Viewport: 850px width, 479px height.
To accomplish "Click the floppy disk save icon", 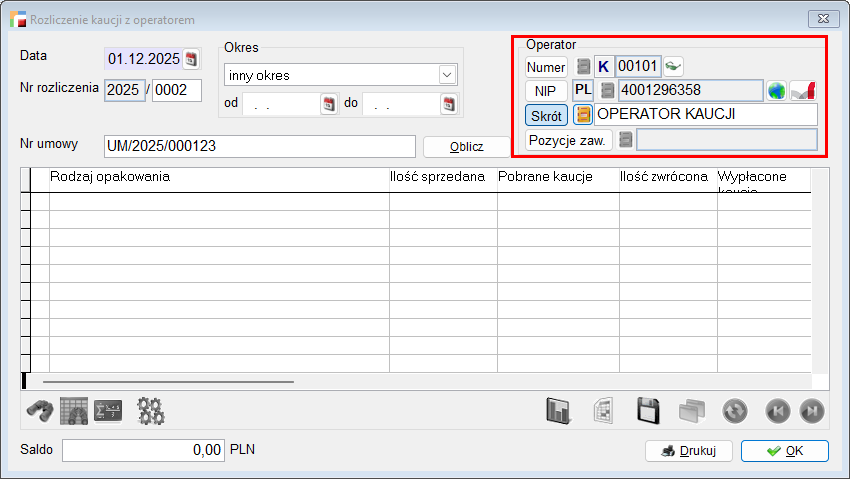I will pos(647,411).
